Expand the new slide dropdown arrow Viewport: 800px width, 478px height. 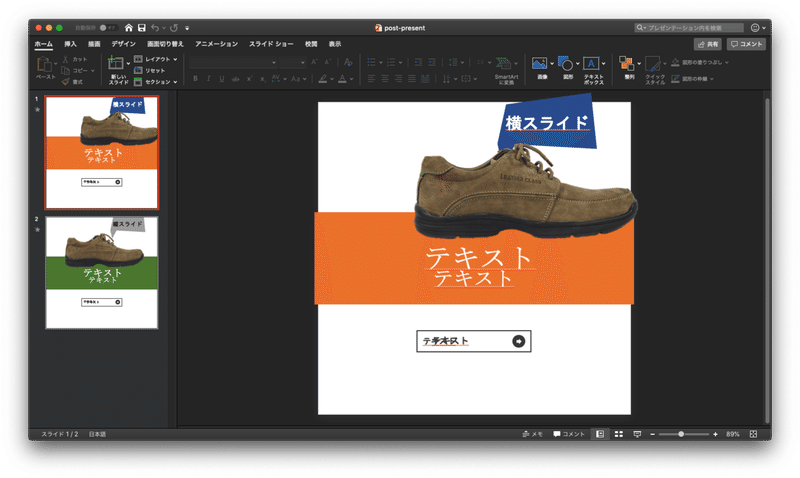(x=128, y=64)
